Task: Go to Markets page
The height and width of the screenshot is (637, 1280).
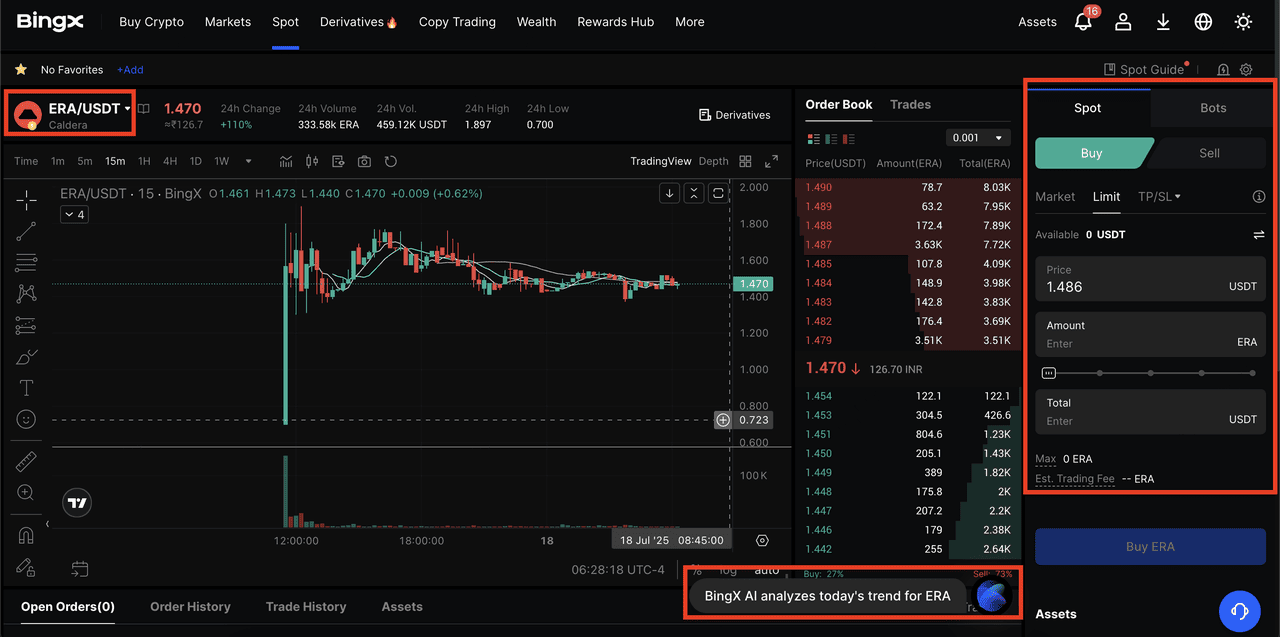Action: tap(228, 22)
